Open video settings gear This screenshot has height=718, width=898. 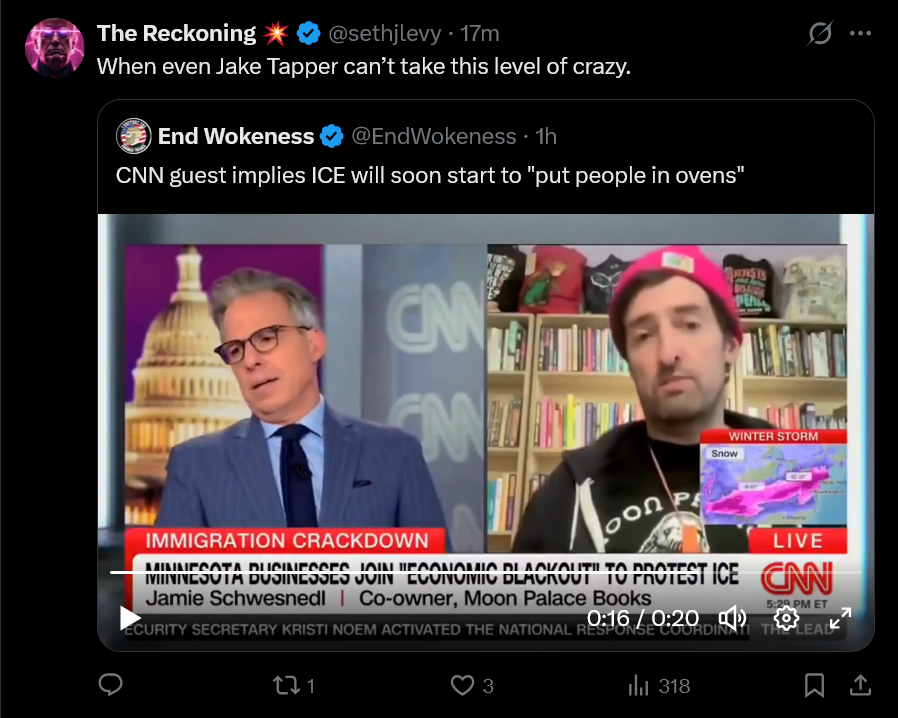(x=786, y=618)
